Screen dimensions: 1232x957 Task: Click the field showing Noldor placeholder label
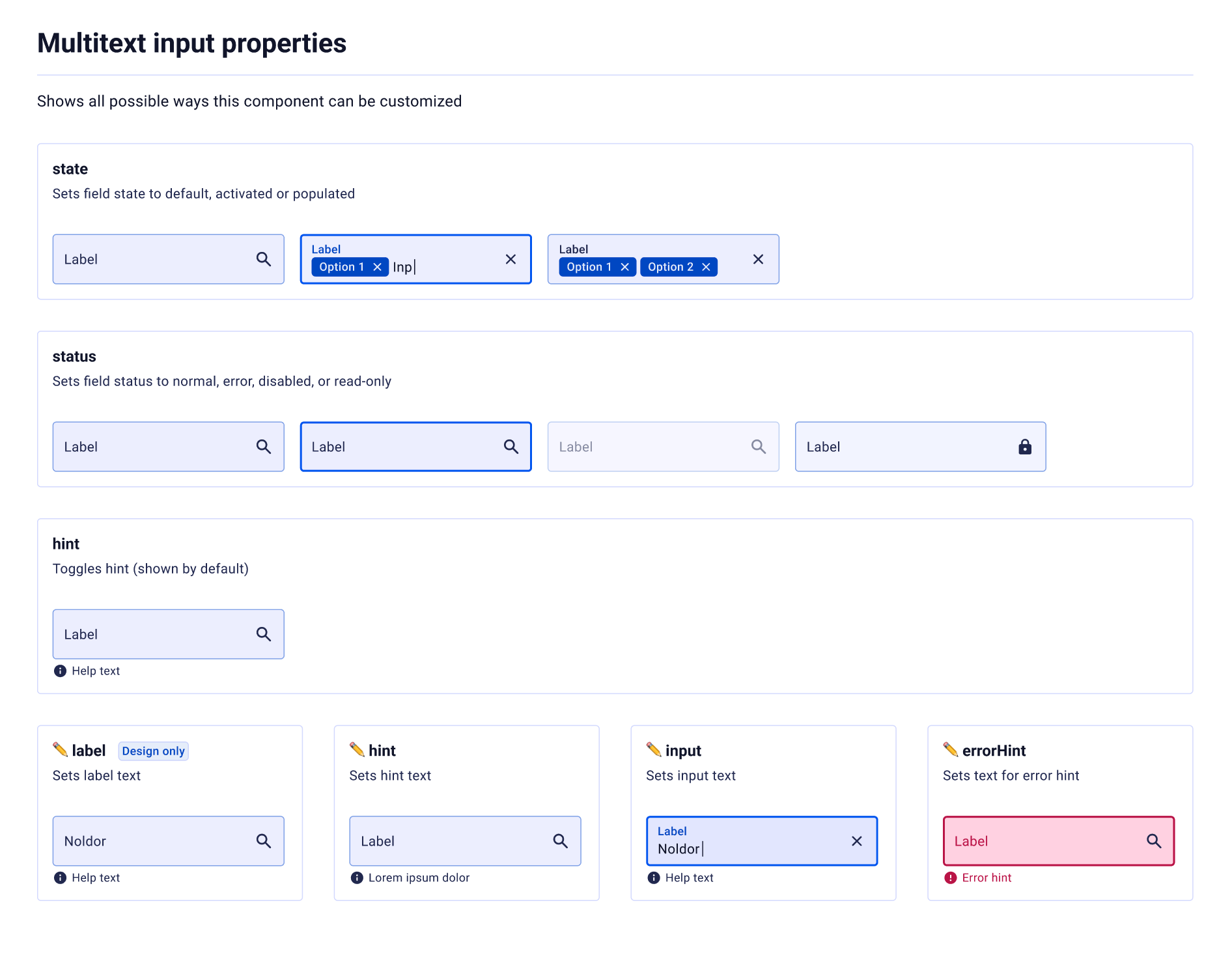pyautogui.click(x=169, y=841)
